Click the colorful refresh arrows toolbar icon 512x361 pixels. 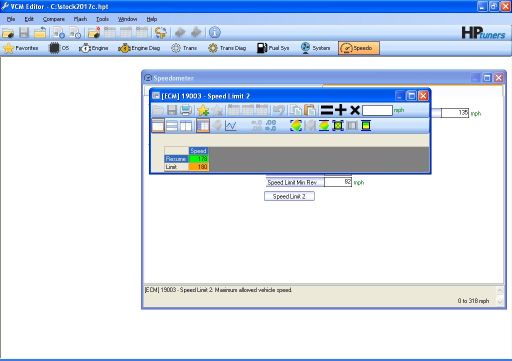[161, 33]
